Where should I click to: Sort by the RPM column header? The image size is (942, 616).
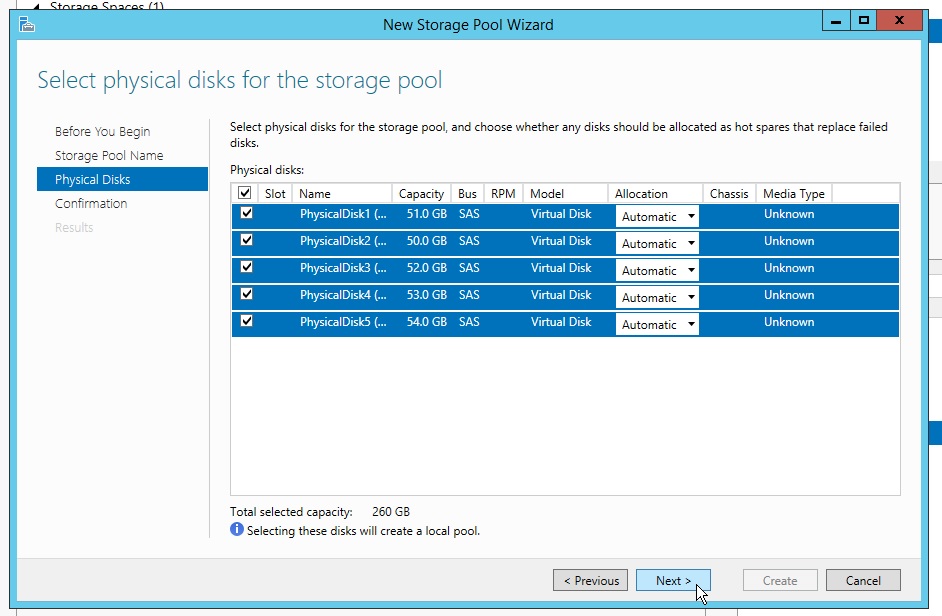click(503, 194)
